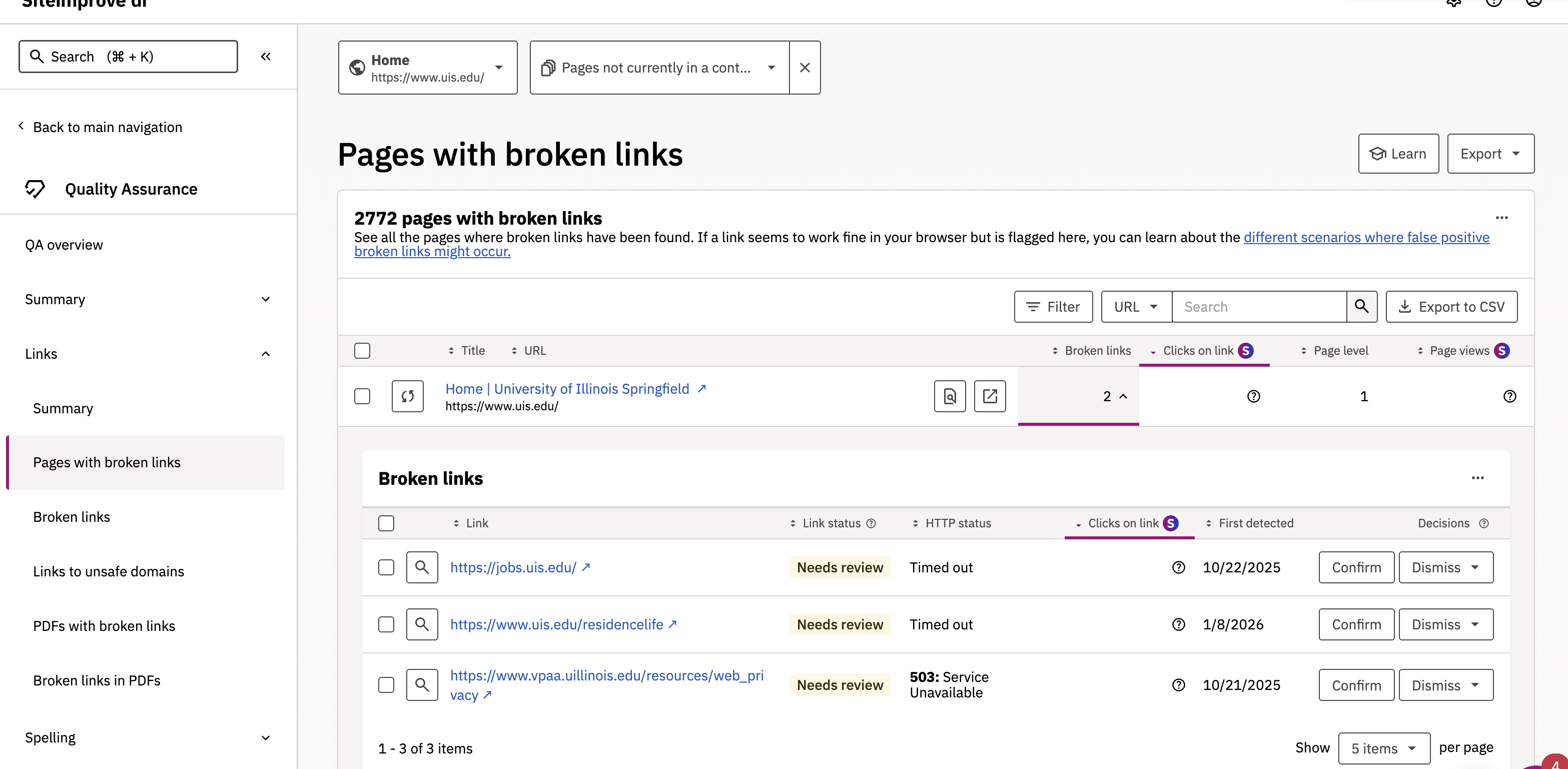
Task: Confirm the residencelife broken link
Action: (x=1356, y=624)
